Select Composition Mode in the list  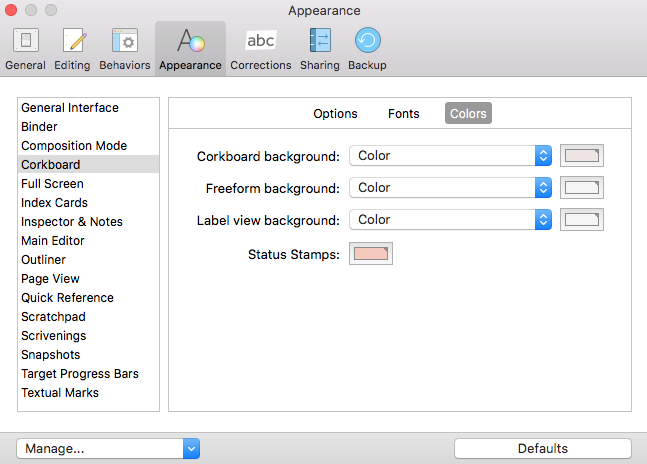(88, 146)
